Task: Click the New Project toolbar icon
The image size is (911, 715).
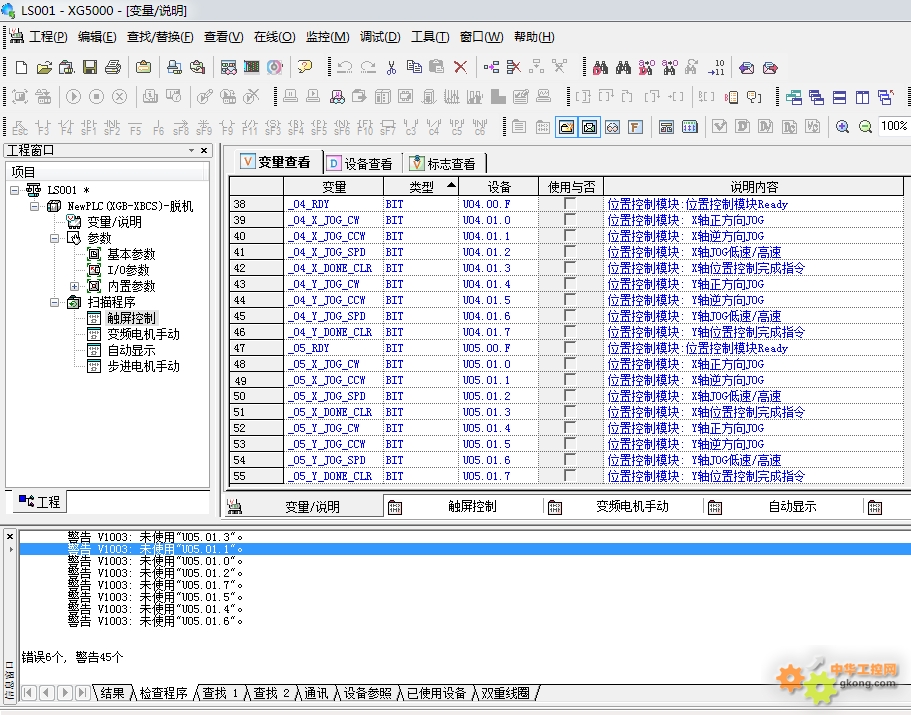Action: [x=21, y=67]
